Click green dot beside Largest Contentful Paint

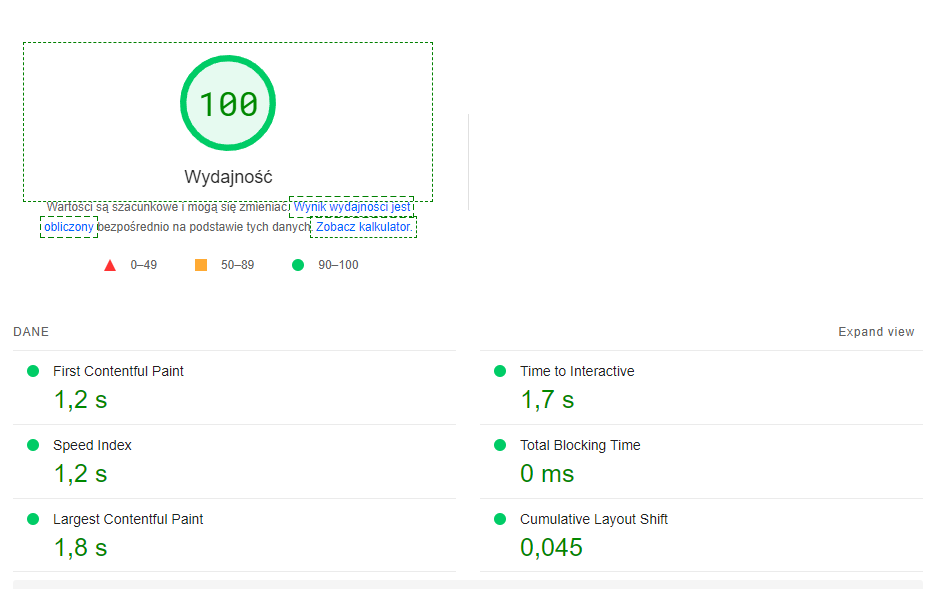pyautogui.click(x=33, y=519)
